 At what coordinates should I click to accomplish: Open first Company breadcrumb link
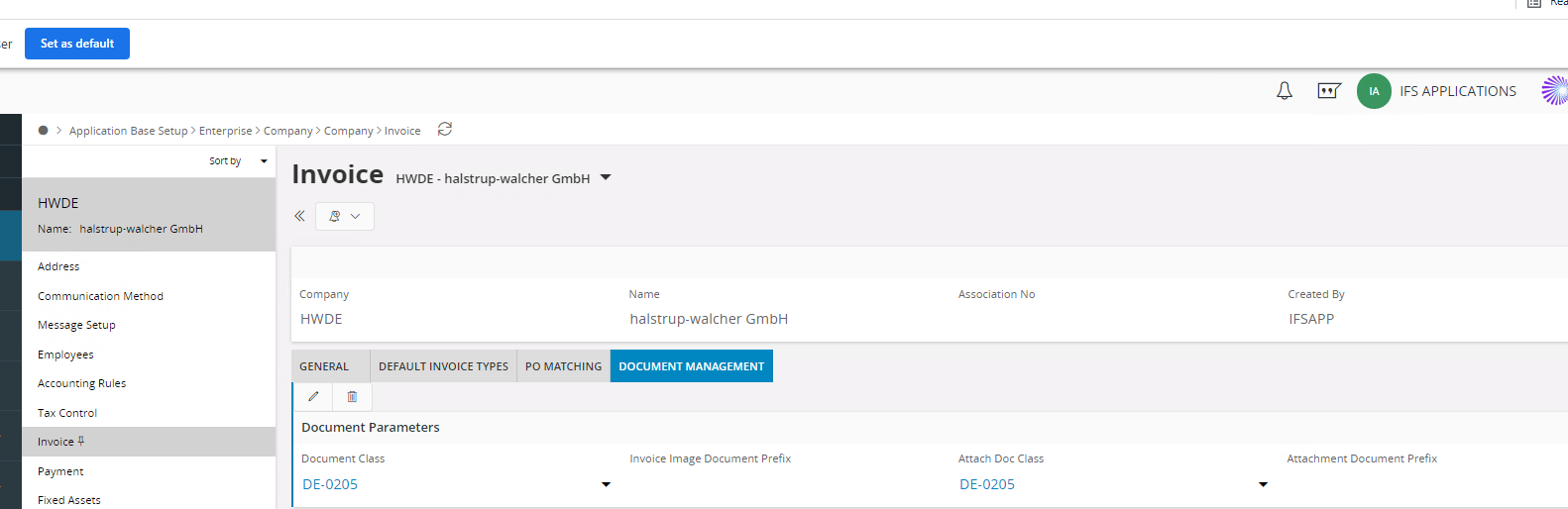click(287, 131)
